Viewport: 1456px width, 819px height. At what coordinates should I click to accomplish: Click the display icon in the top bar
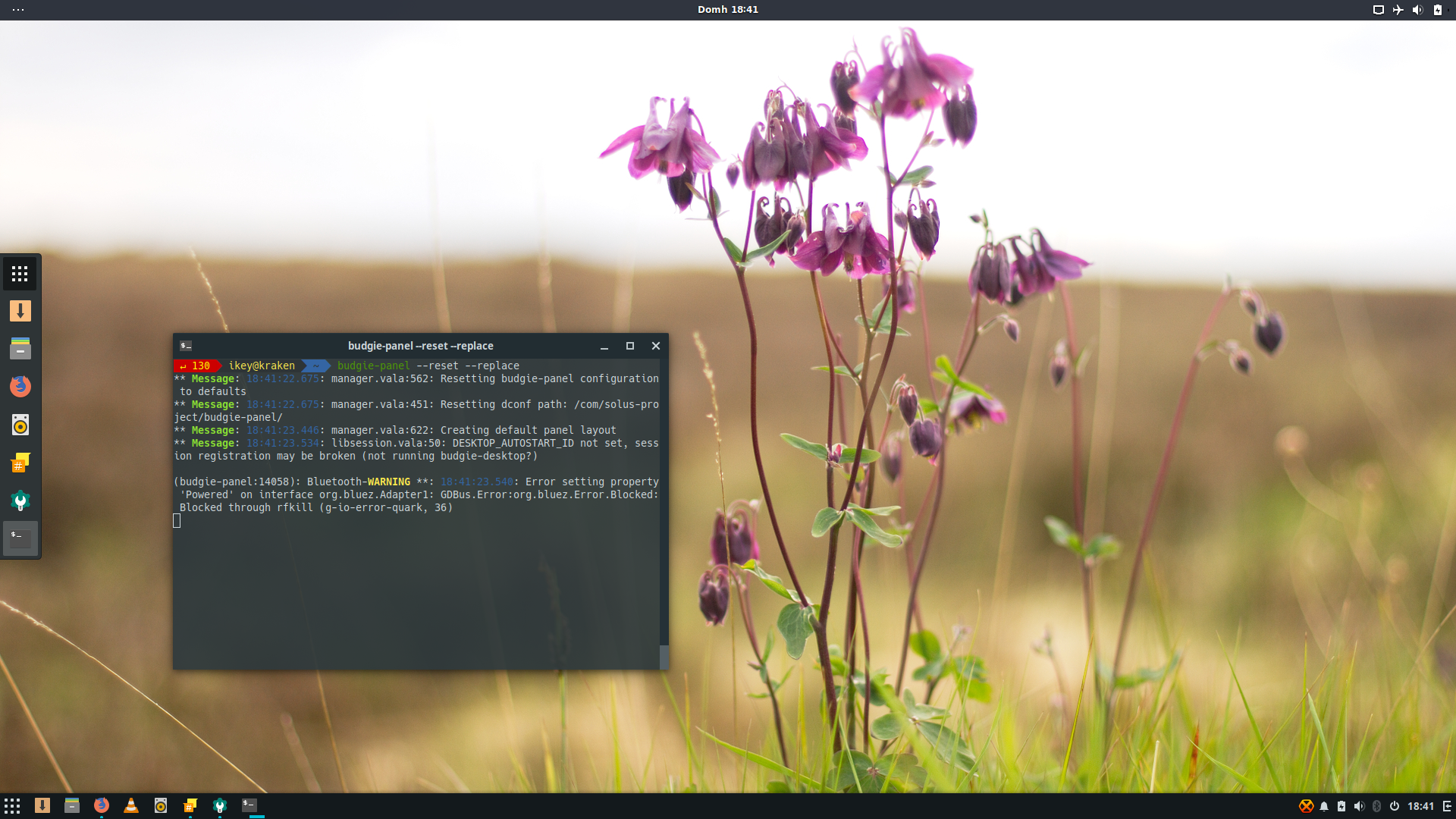click(x=1379, y=10)
